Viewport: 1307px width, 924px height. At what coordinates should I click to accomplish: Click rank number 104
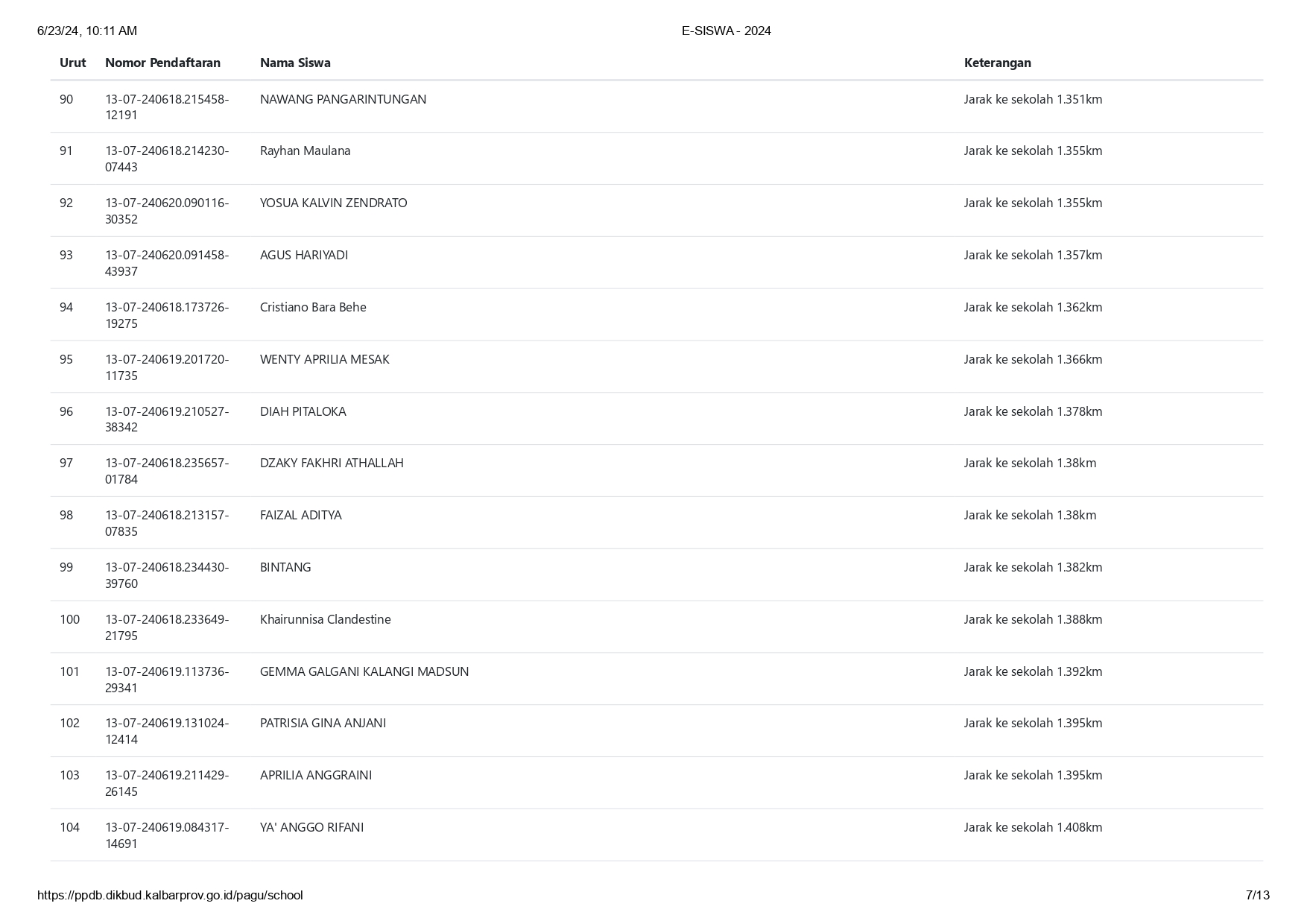coord(69,827)
